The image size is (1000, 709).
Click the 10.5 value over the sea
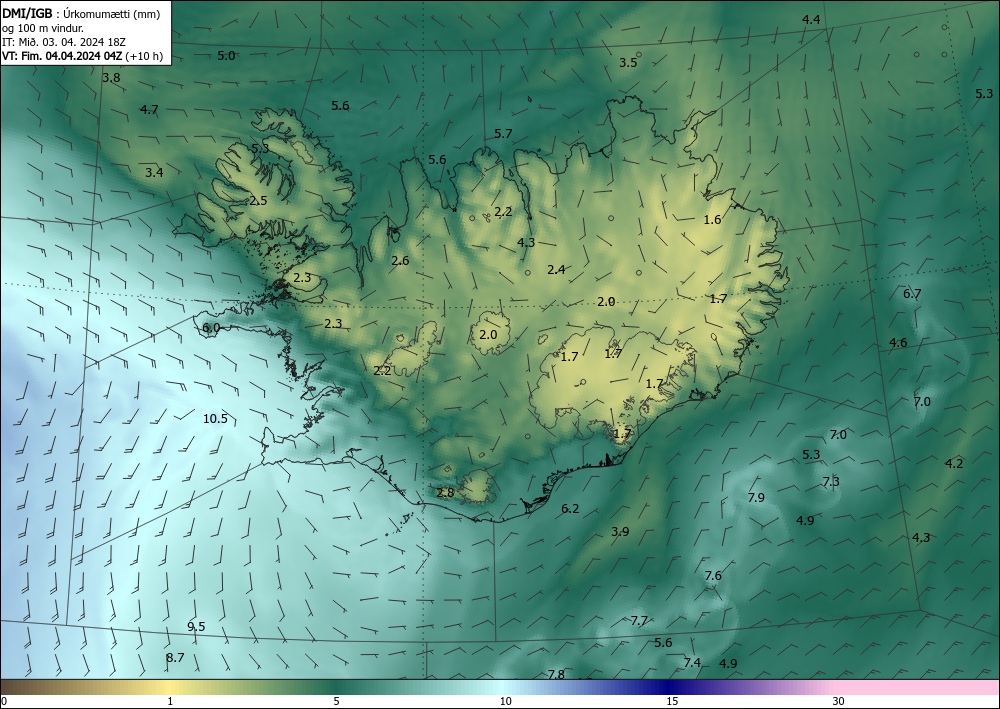click(x=215, y=419)
